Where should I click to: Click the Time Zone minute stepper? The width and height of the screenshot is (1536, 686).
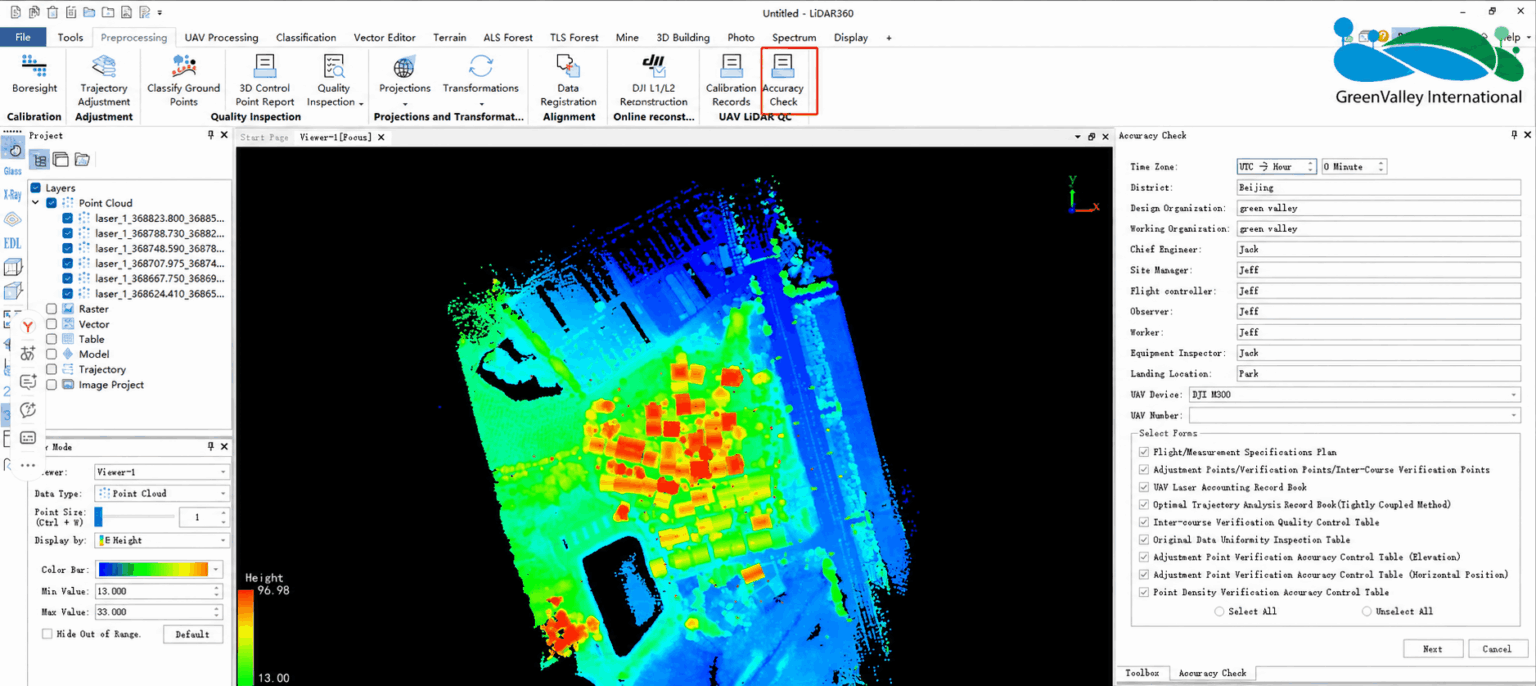[1381, 167]
